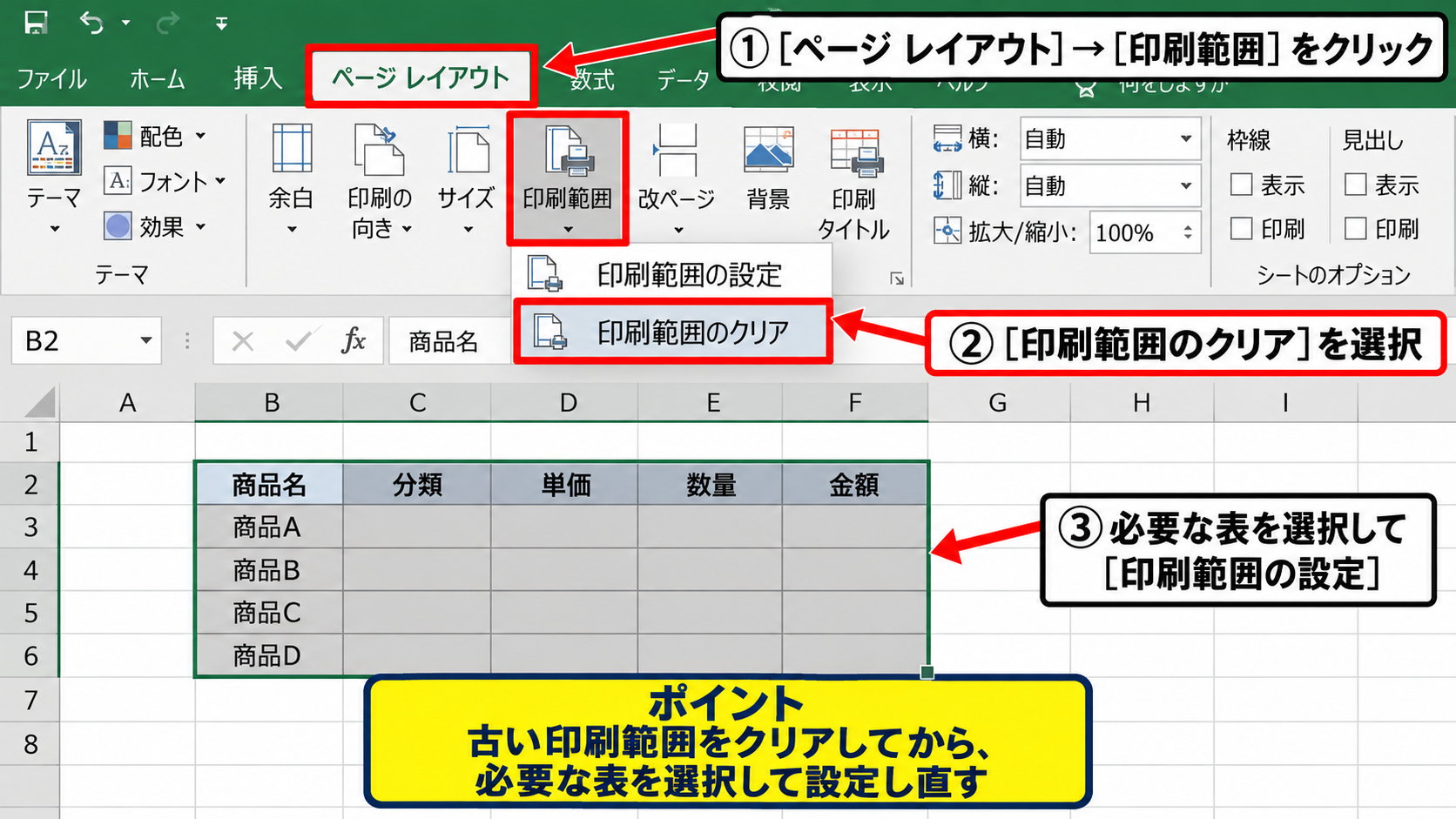This screenshot has height=819, width=1456.
Task: Click the Select All corner triangle
Action: click(x=40, y=402)
